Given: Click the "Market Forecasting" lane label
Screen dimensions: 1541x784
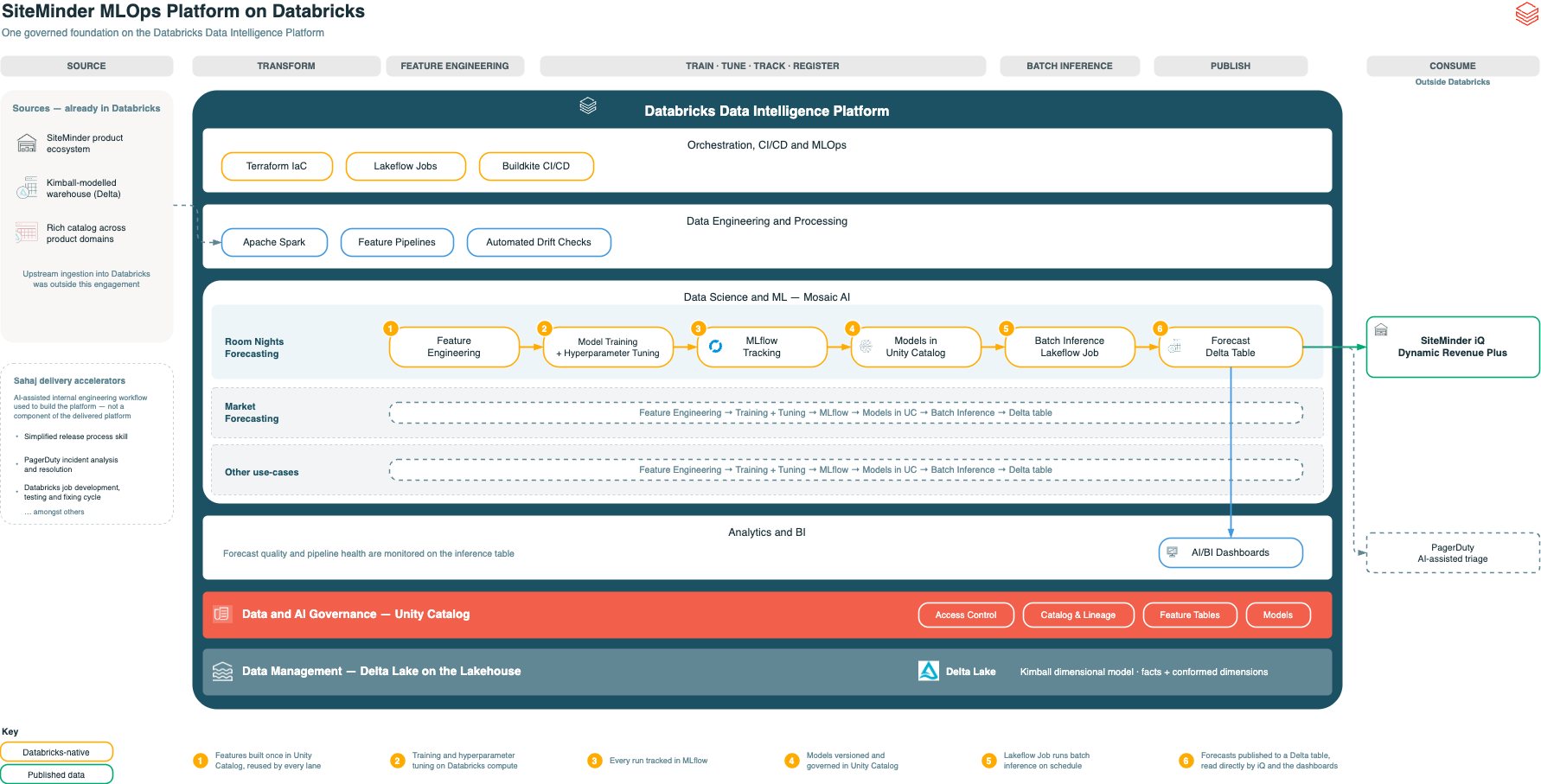Looking at the screenshot, I should tap(252, 412).
